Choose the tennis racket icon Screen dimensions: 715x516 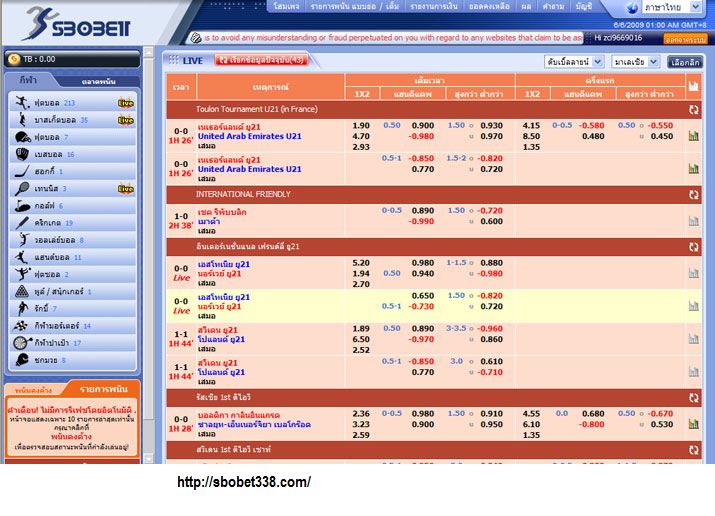[22, 188]
